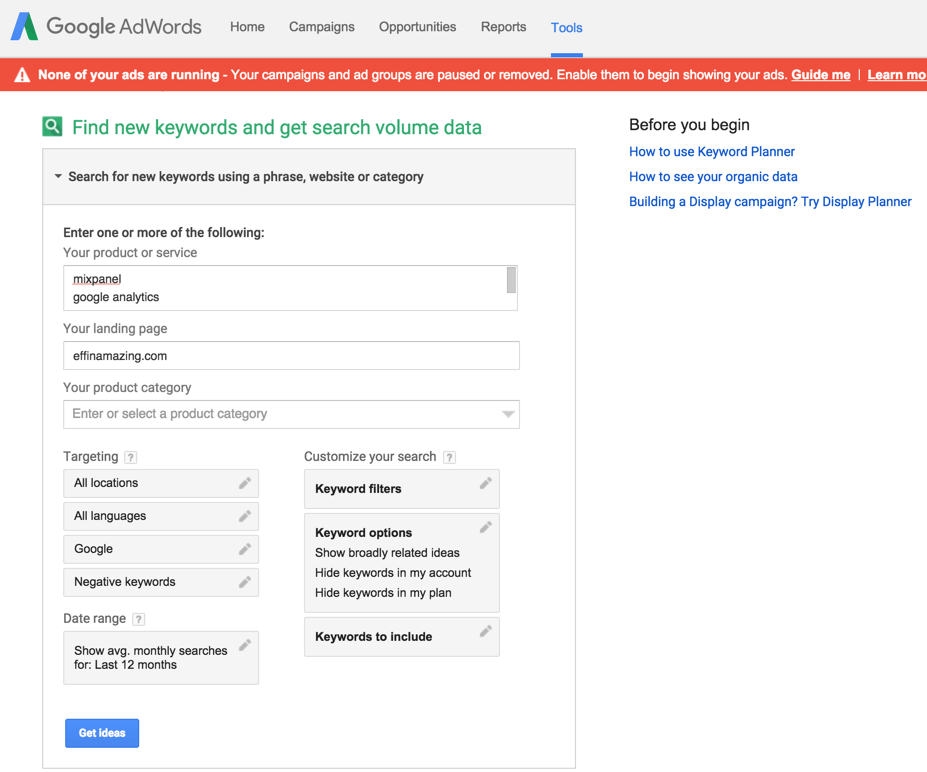
Task: Click the 'Your landing page' label
Action: tap(115, 329)
